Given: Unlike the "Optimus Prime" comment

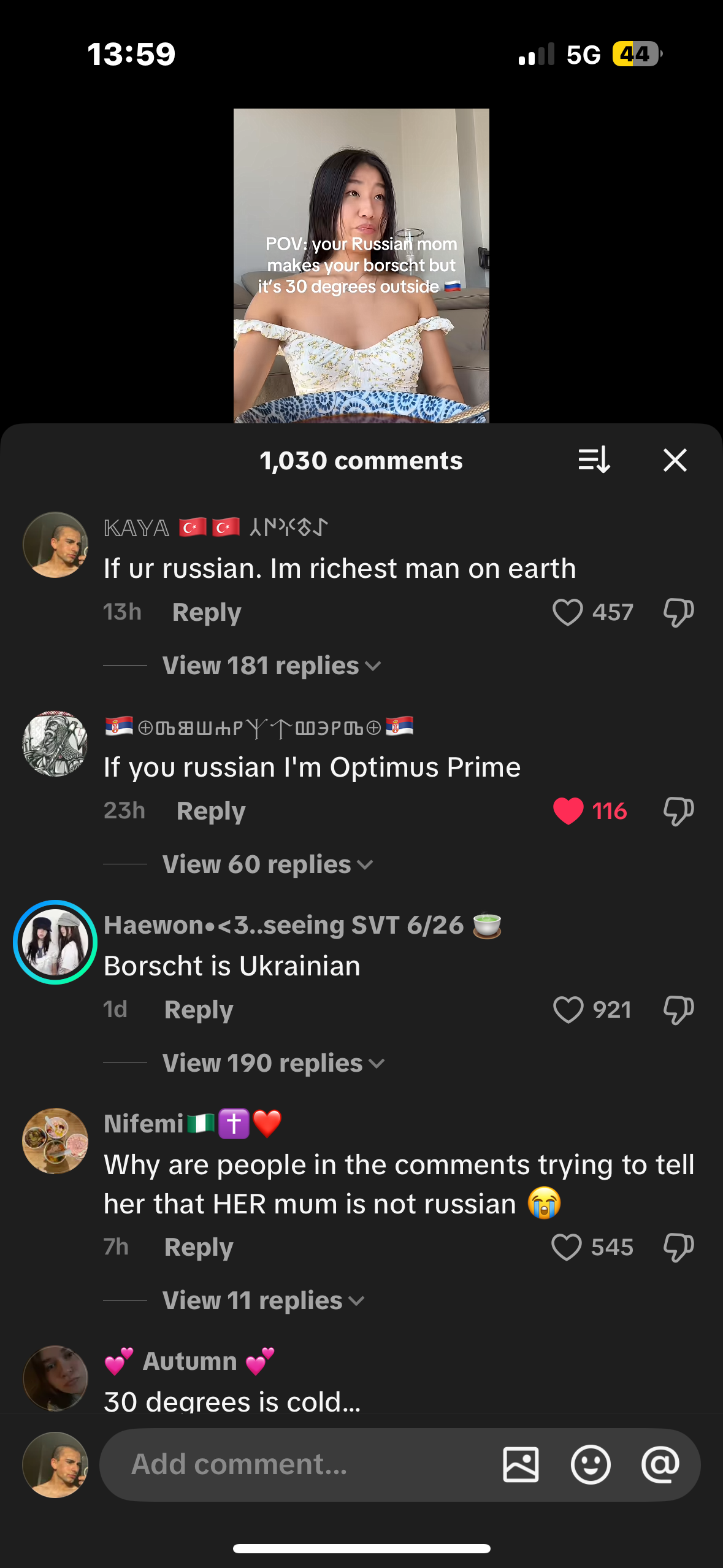Looking at the screenshot, I should pyautogui.click(x=568, y=811).
